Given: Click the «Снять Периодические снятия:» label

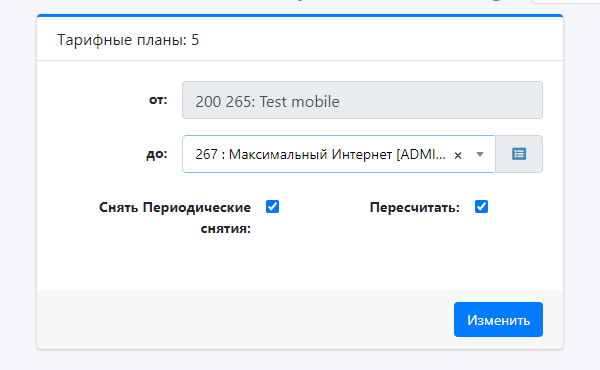Looking at the screenshot, I should [175, 218].
